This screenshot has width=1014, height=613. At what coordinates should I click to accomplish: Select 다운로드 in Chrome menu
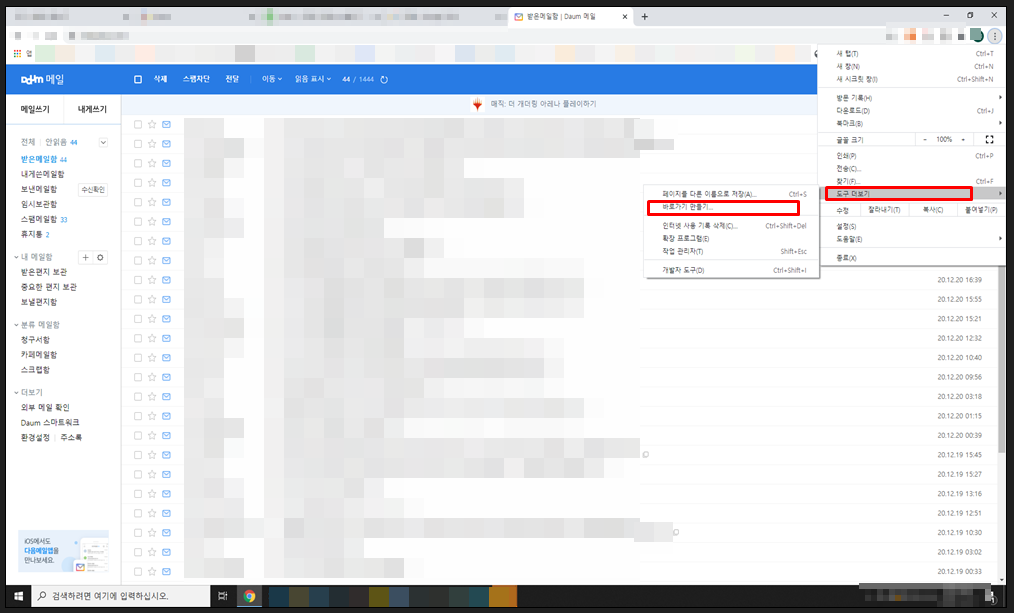point(913,111)
